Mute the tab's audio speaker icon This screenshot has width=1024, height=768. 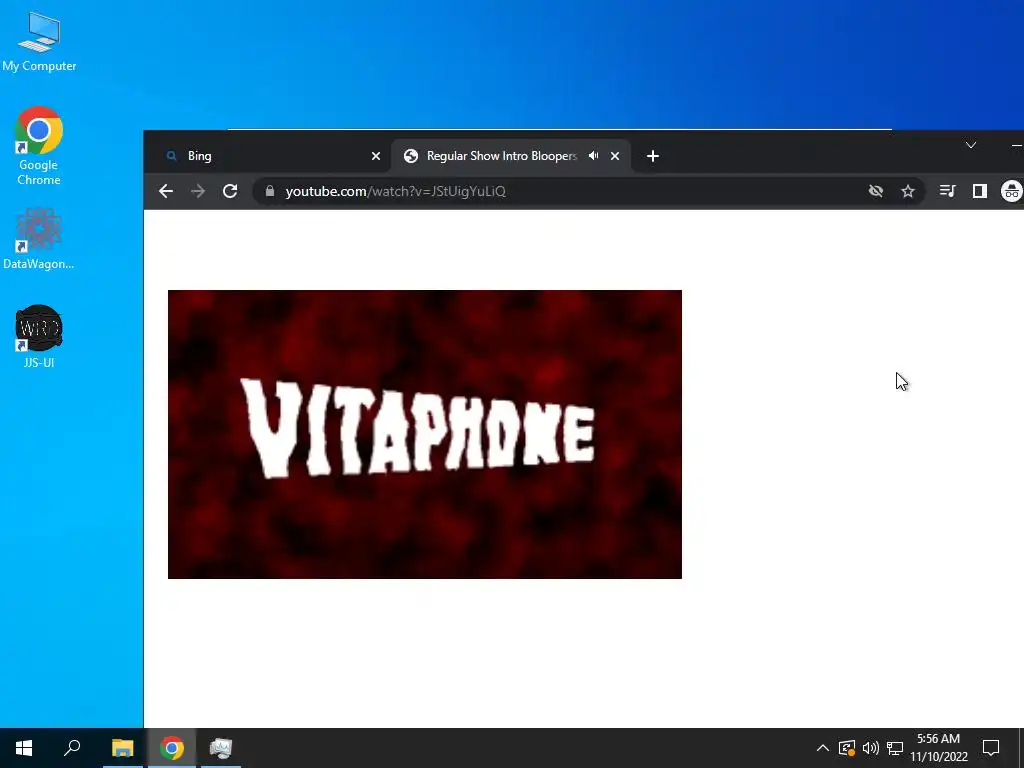point(593,156)
